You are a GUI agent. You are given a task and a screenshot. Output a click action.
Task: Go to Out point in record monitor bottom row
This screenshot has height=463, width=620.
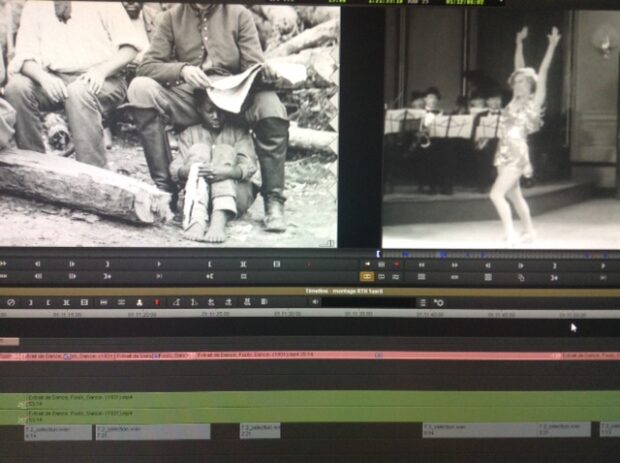554,278
